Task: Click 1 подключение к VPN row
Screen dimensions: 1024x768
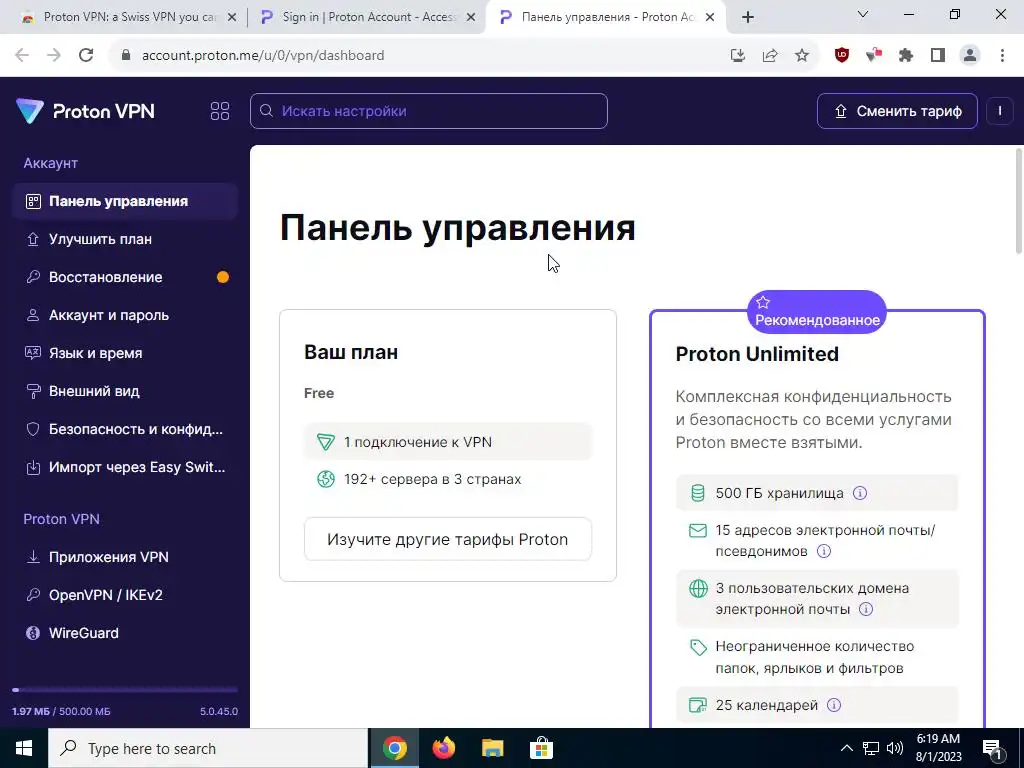Action: [448, 442]
